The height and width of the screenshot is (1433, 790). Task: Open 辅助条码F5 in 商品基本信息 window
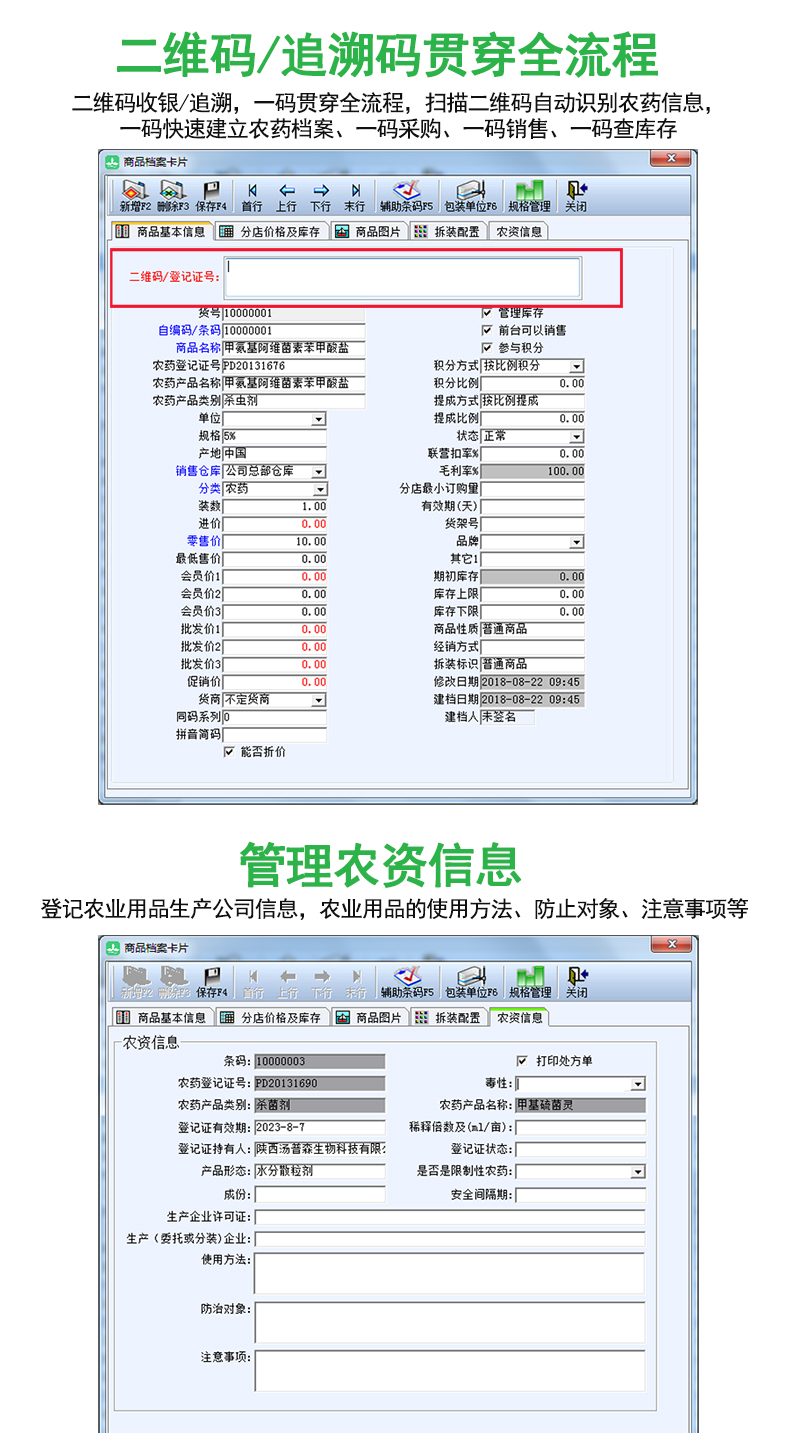pyautogui.click(x=406, y=196)
